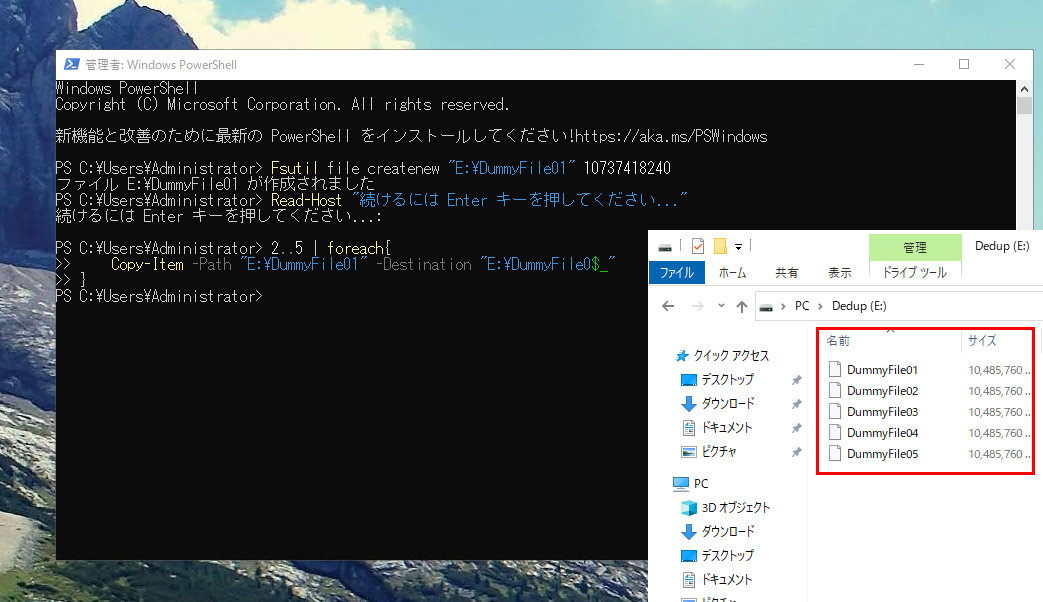Click the Quick Access star icon
Viewport: 1043px width, 602px height.
(682, 356)
